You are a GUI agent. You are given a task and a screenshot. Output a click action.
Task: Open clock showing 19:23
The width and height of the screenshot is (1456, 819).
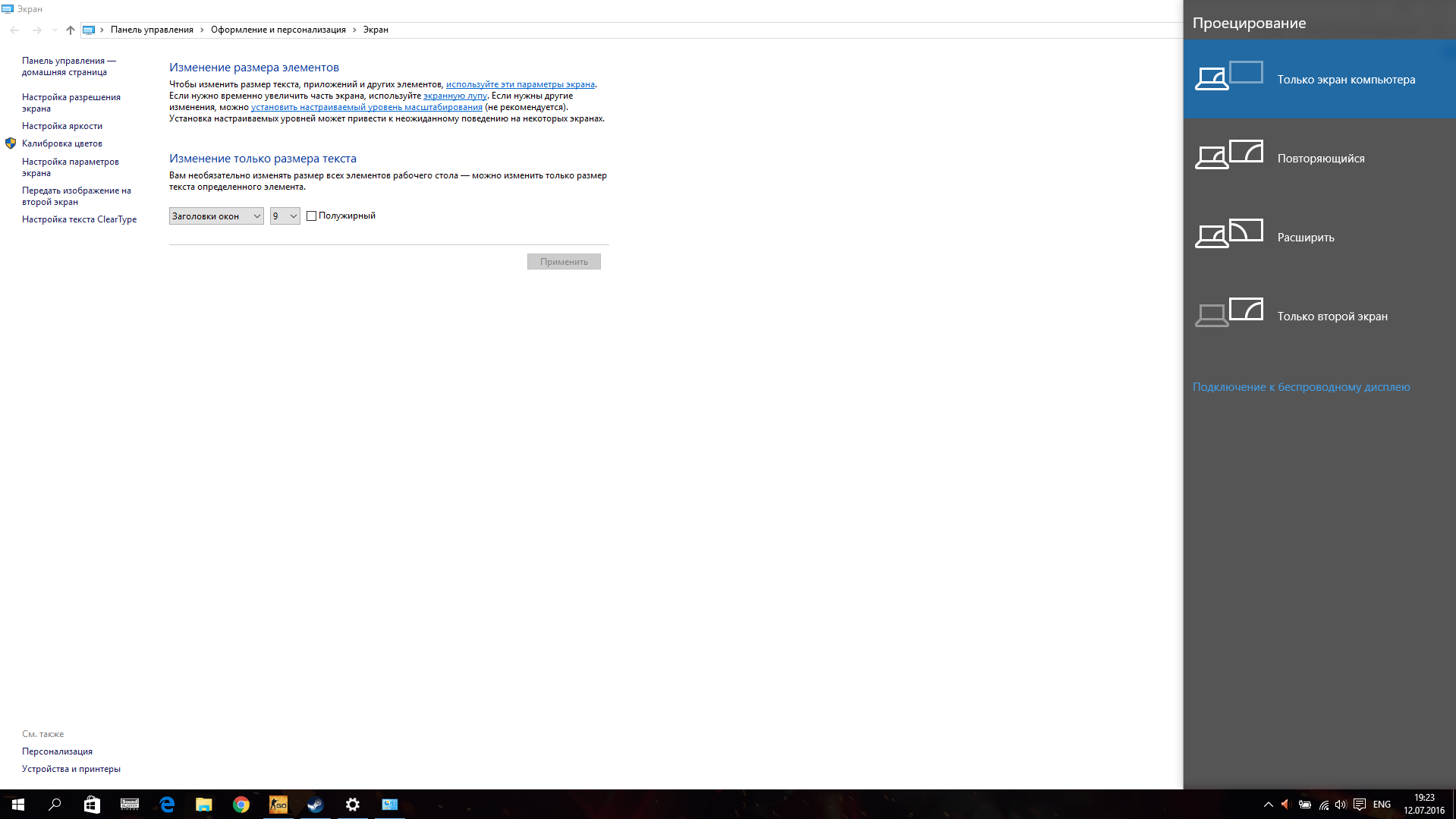pyautogui.click(x=1424, y=805)
